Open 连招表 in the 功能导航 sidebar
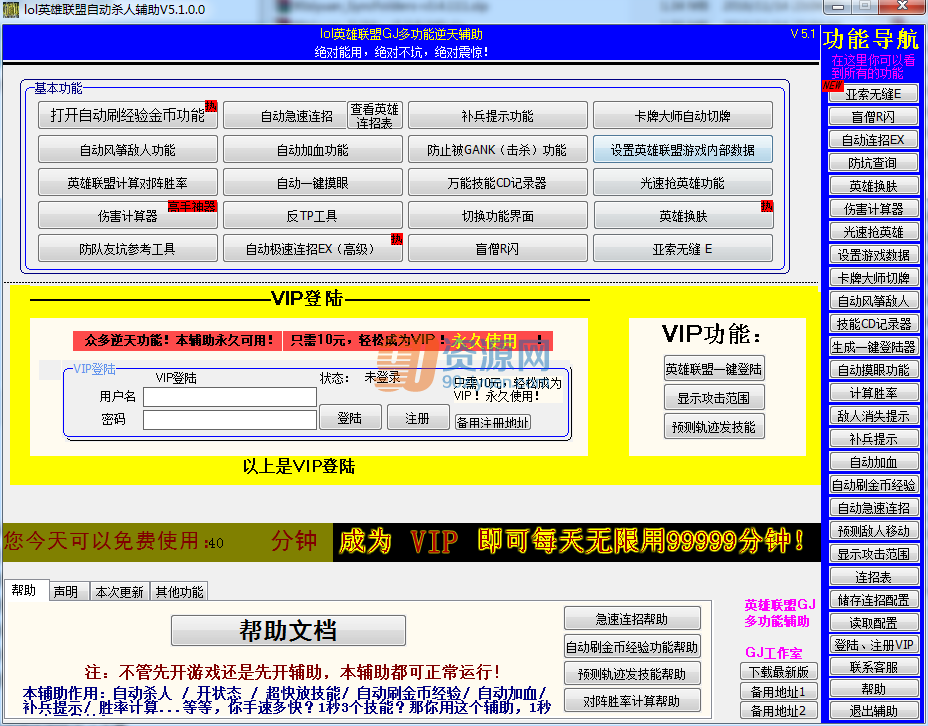 (874, 577)
